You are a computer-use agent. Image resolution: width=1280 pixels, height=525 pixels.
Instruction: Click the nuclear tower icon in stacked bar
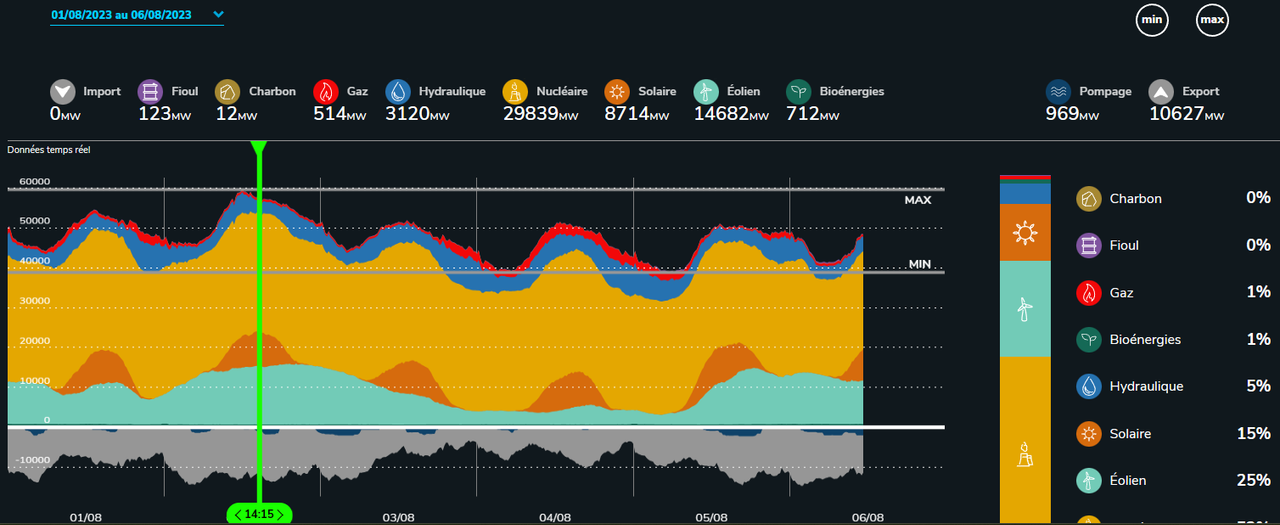pos(1024,454)
